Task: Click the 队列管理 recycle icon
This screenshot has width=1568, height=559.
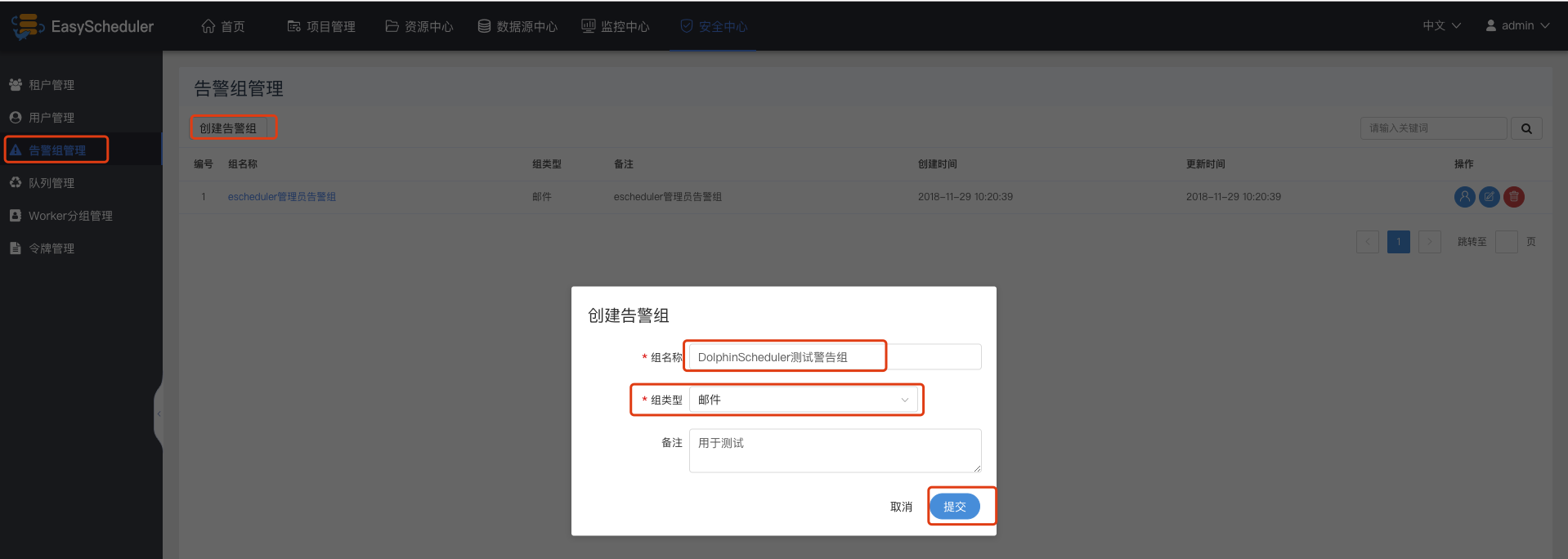Action: [16, 182]
